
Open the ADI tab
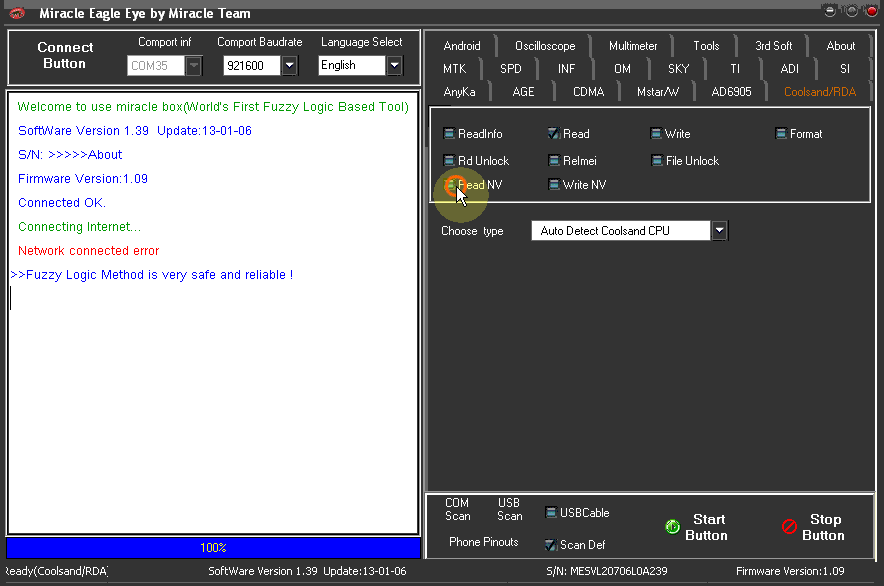tap(789, 69)
